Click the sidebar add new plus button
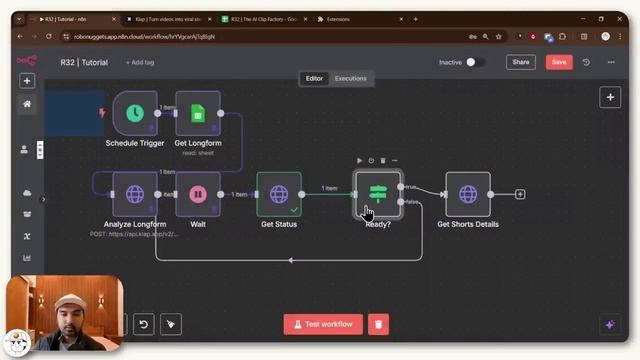Screen dimensions: 640x360 (x=27, y=81)
